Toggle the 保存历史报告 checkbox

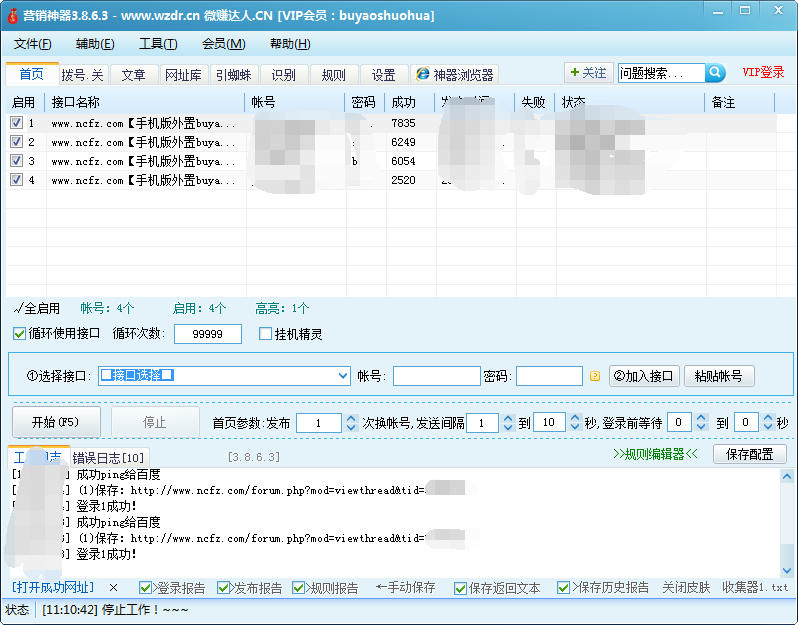pos(563,588)
